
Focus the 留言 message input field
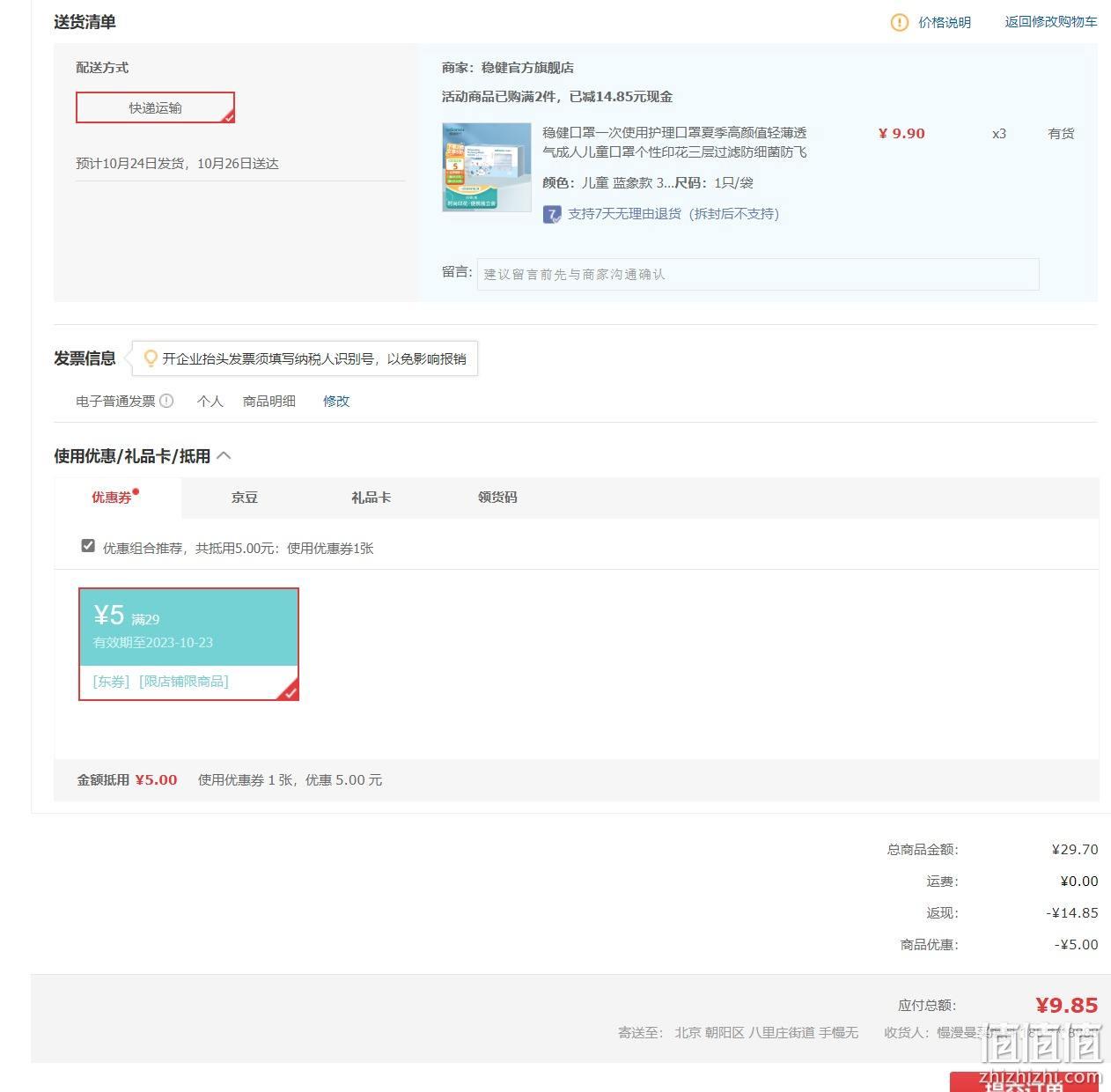click(x=758, y=274)
